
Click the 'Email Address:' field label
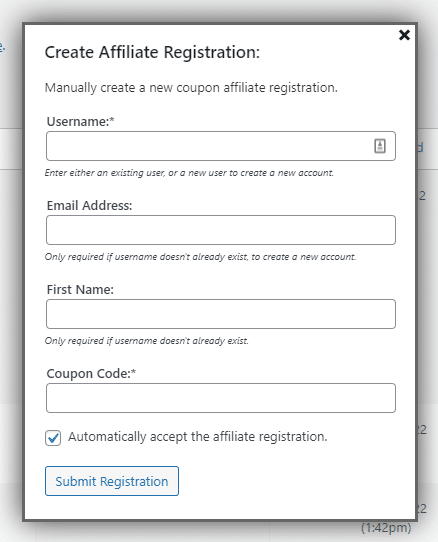click(89, 205)
